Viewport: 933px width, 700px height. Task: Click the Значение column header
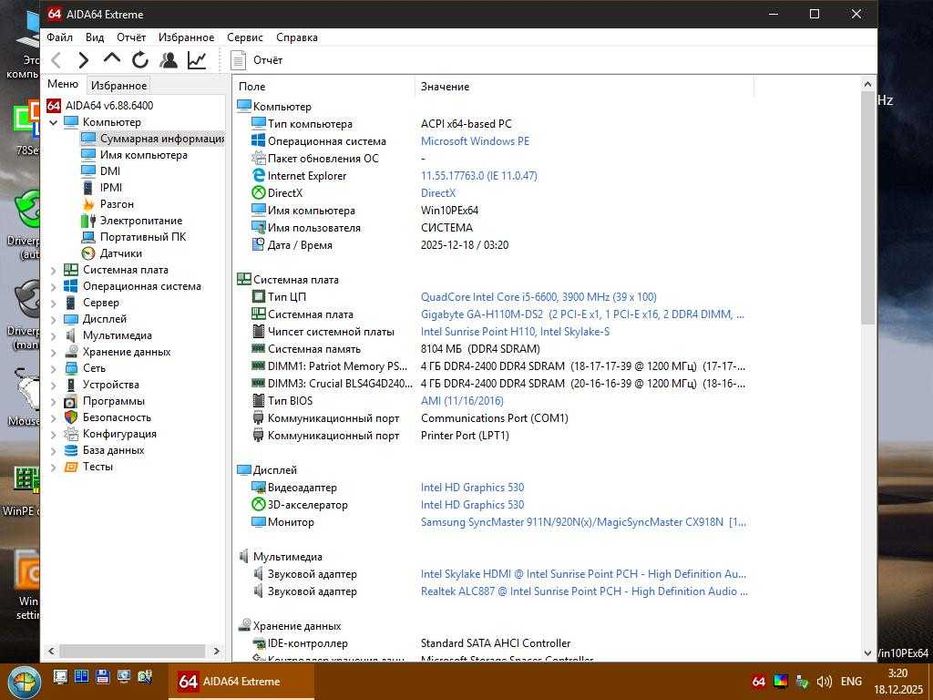coord(584,86)
